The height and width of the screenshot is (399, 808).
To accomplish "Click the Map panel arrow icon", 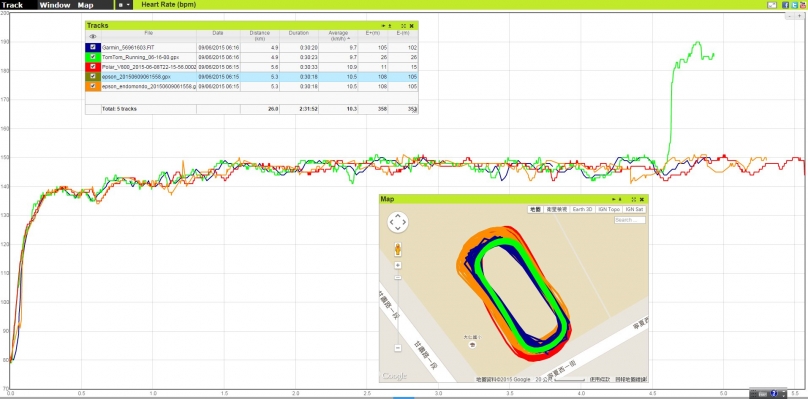I will click(x=613, y=199).
